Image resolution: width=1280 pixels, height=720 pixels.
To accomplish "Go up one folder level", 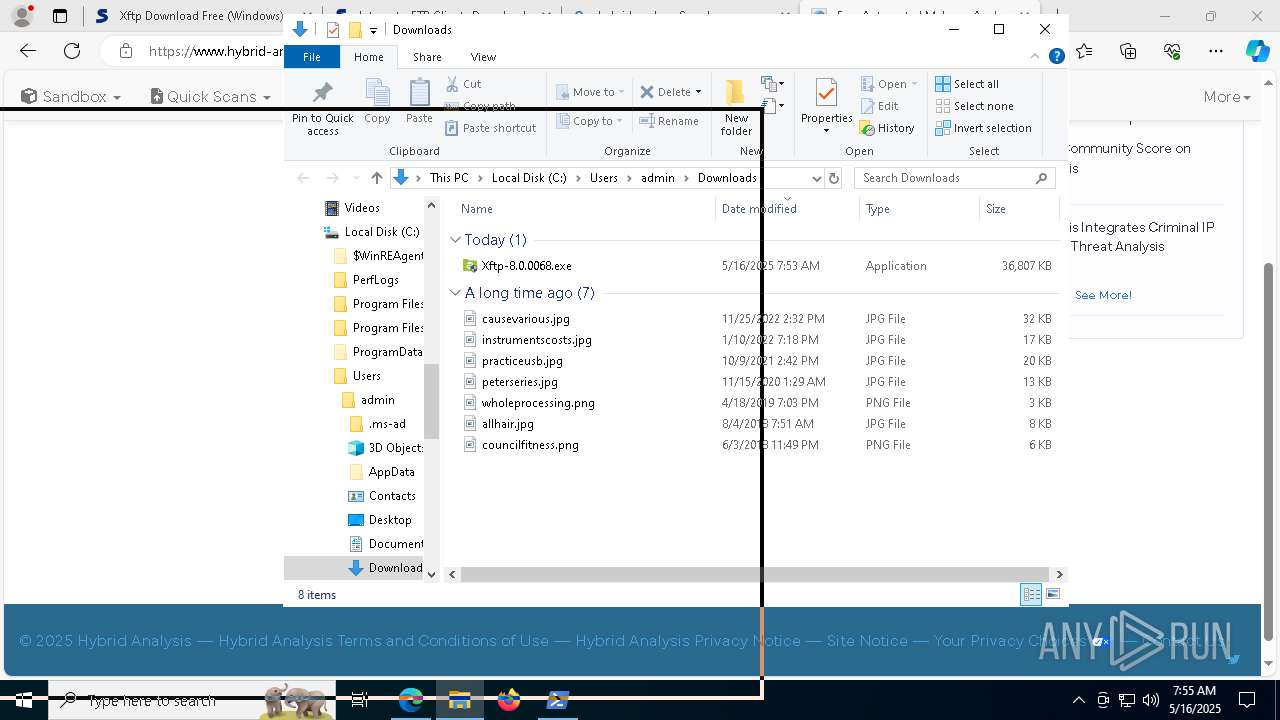I will pyautogui.click(x=376, y=178).
